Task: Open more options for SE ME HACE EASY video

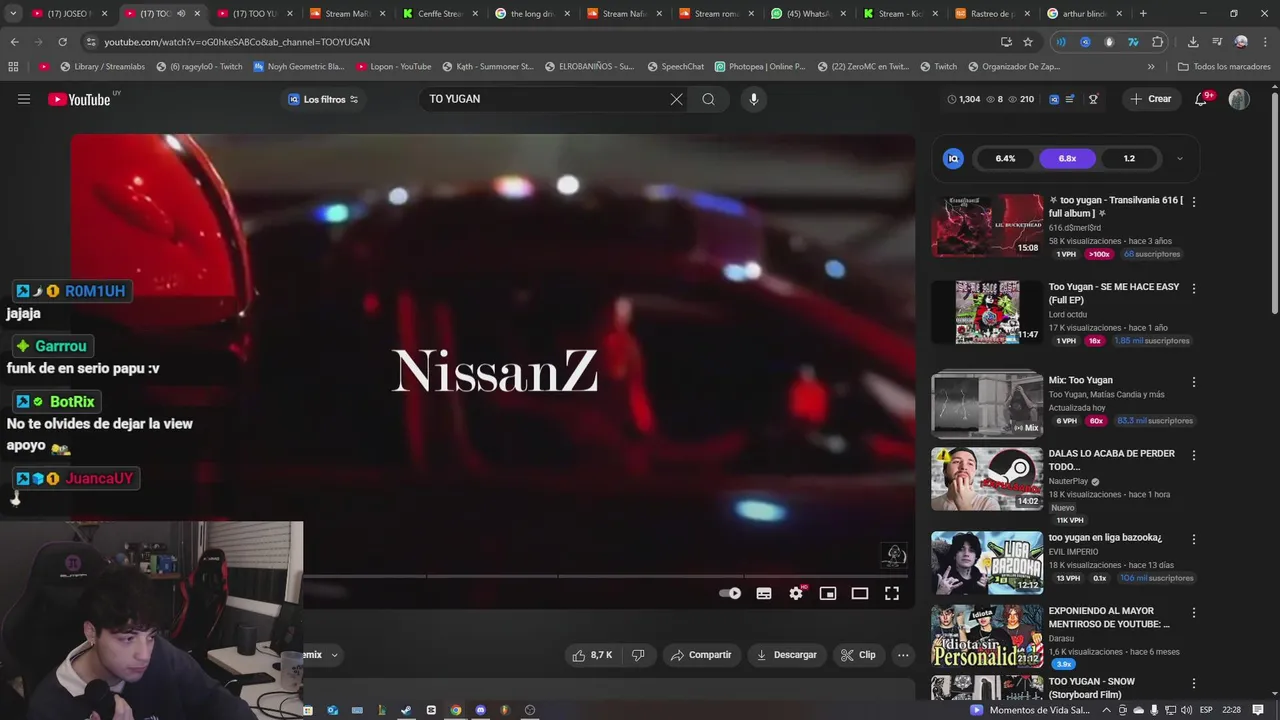Action: pyautogui.click(x=1193, y=288)
